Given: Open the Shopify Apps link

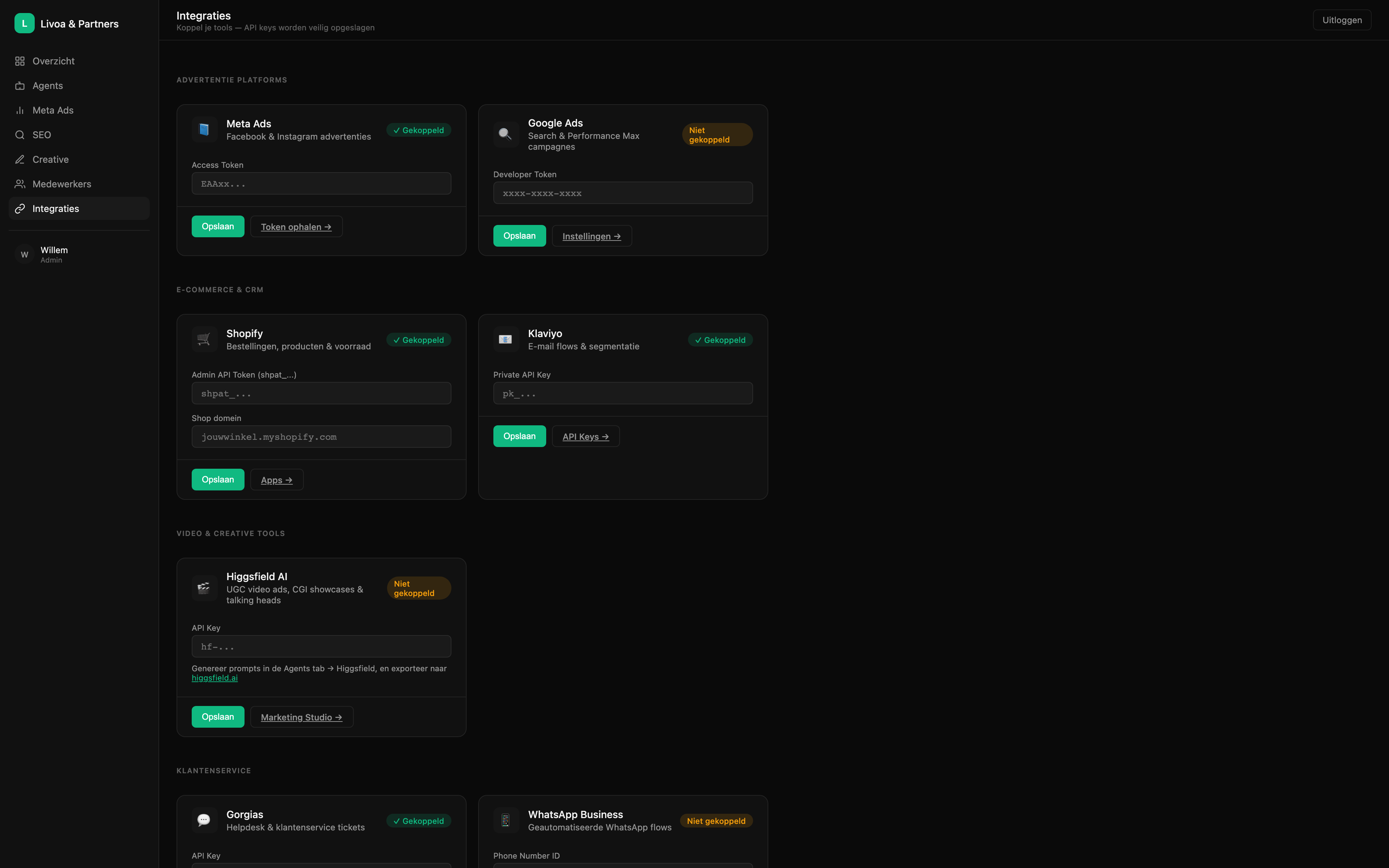Looking at the screenshot, I should [x=277, y=480].
